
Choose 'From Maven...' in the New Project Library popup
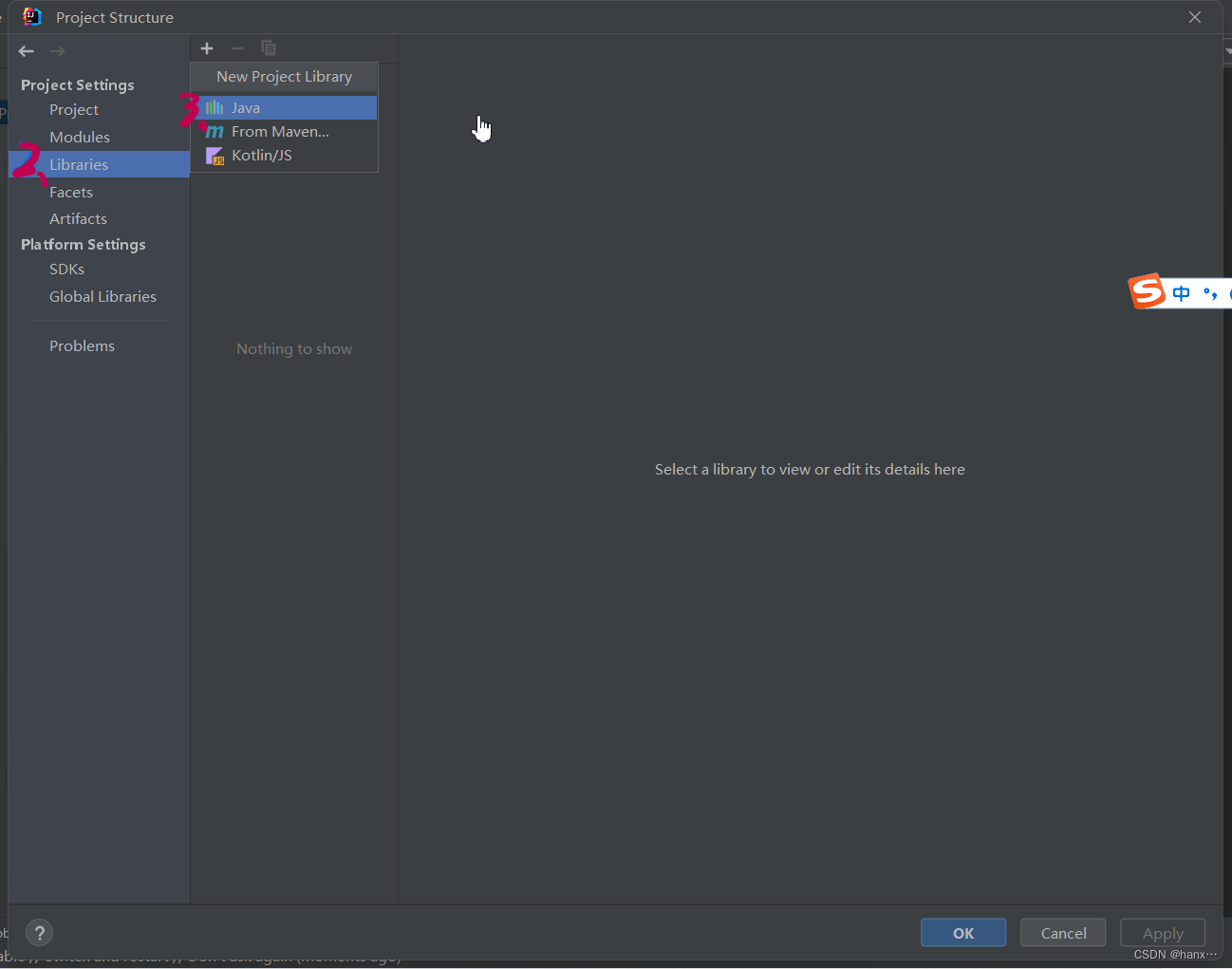coord(280,131)
